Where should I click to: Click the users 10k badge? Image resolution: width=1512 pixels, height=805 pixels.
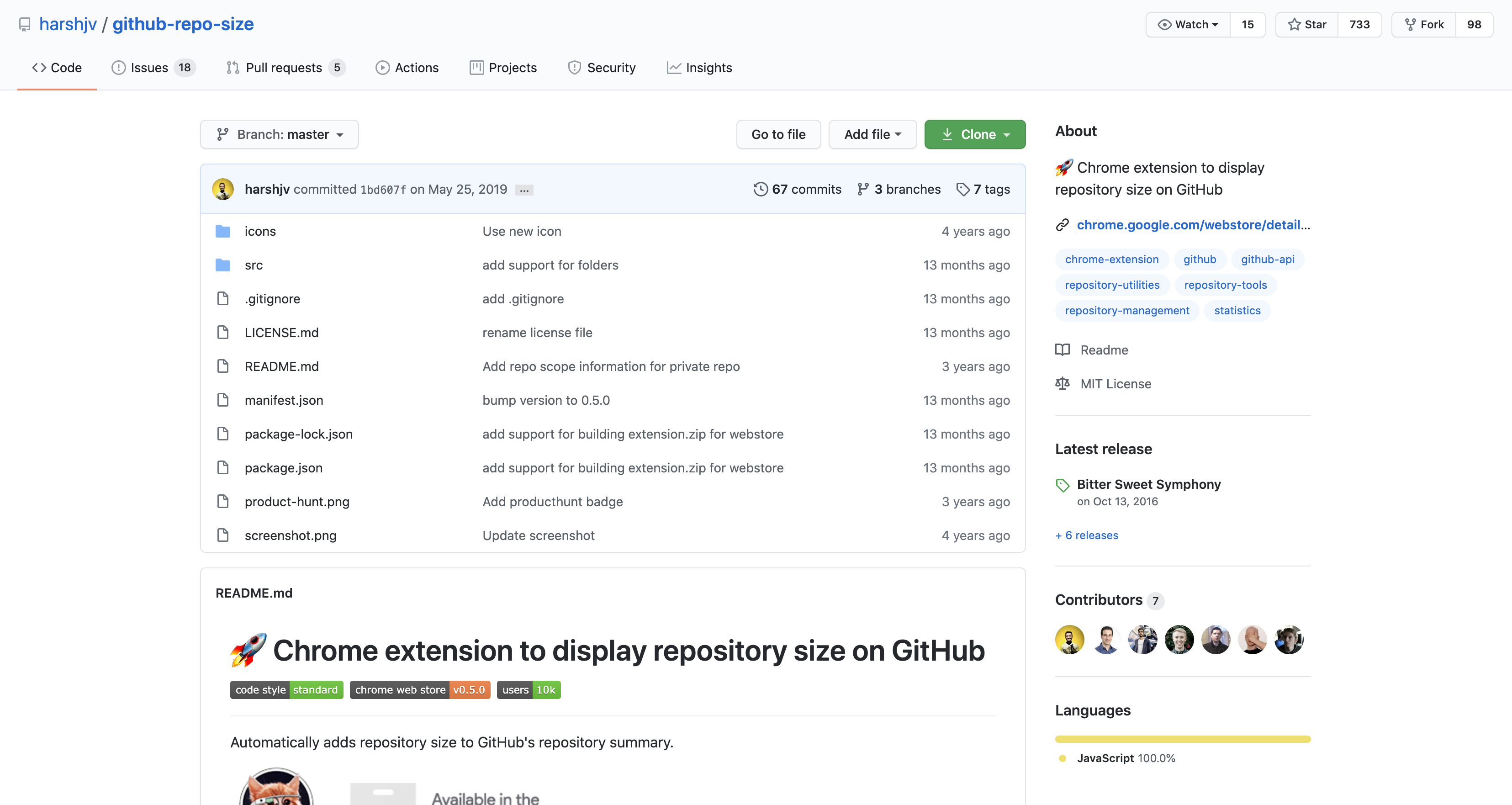[x=528, y=690]
